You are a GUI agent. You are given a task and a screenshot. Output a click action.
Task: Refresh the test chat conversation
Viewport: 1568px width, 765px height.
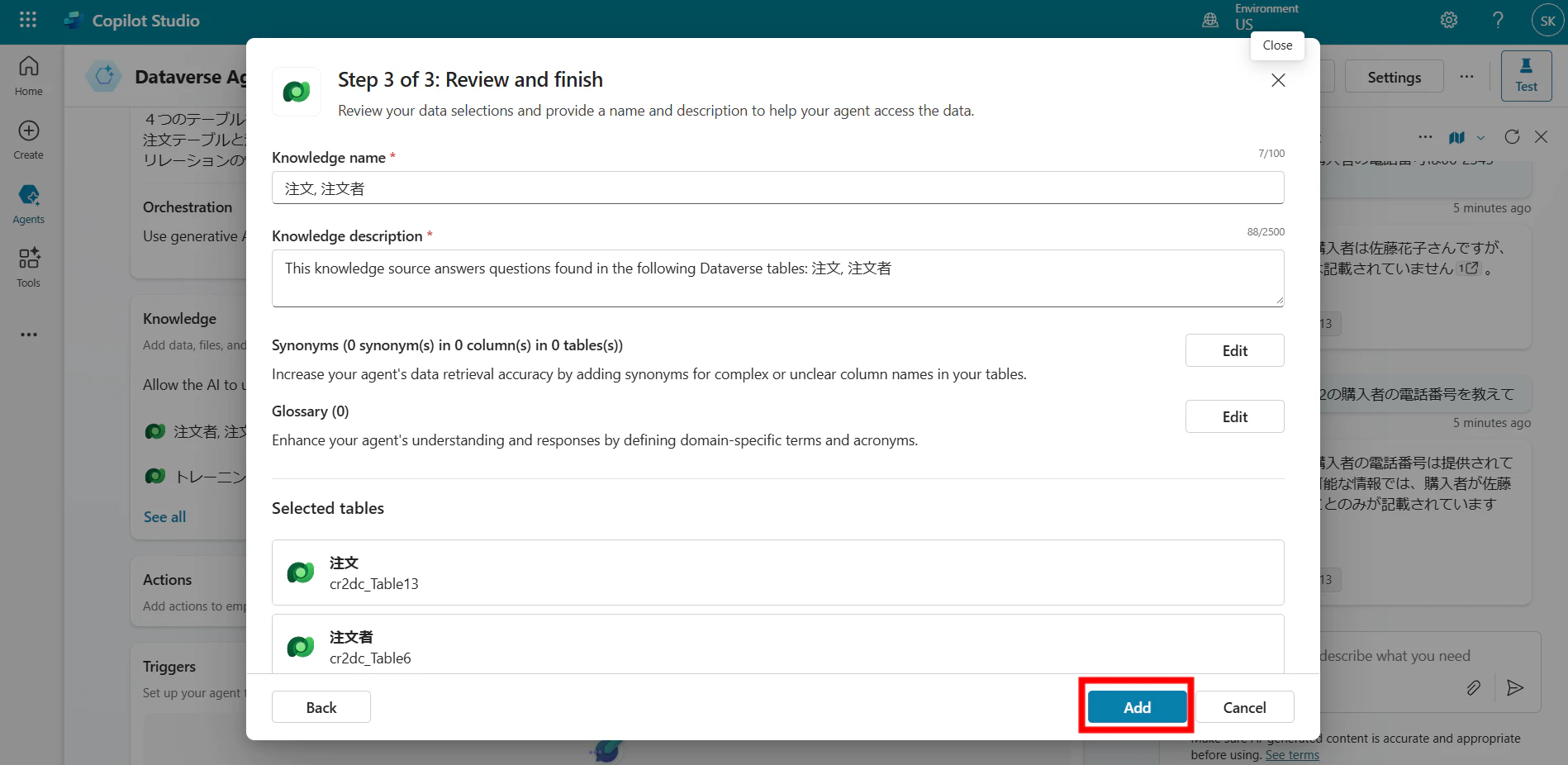click(x=1512, y=137)
